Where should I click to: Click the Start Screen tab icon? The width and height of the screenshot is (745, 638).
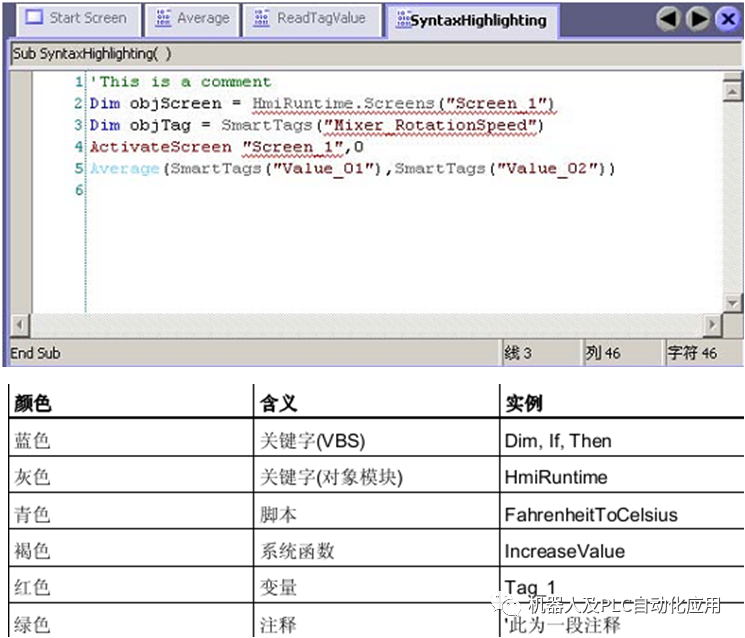34,18
